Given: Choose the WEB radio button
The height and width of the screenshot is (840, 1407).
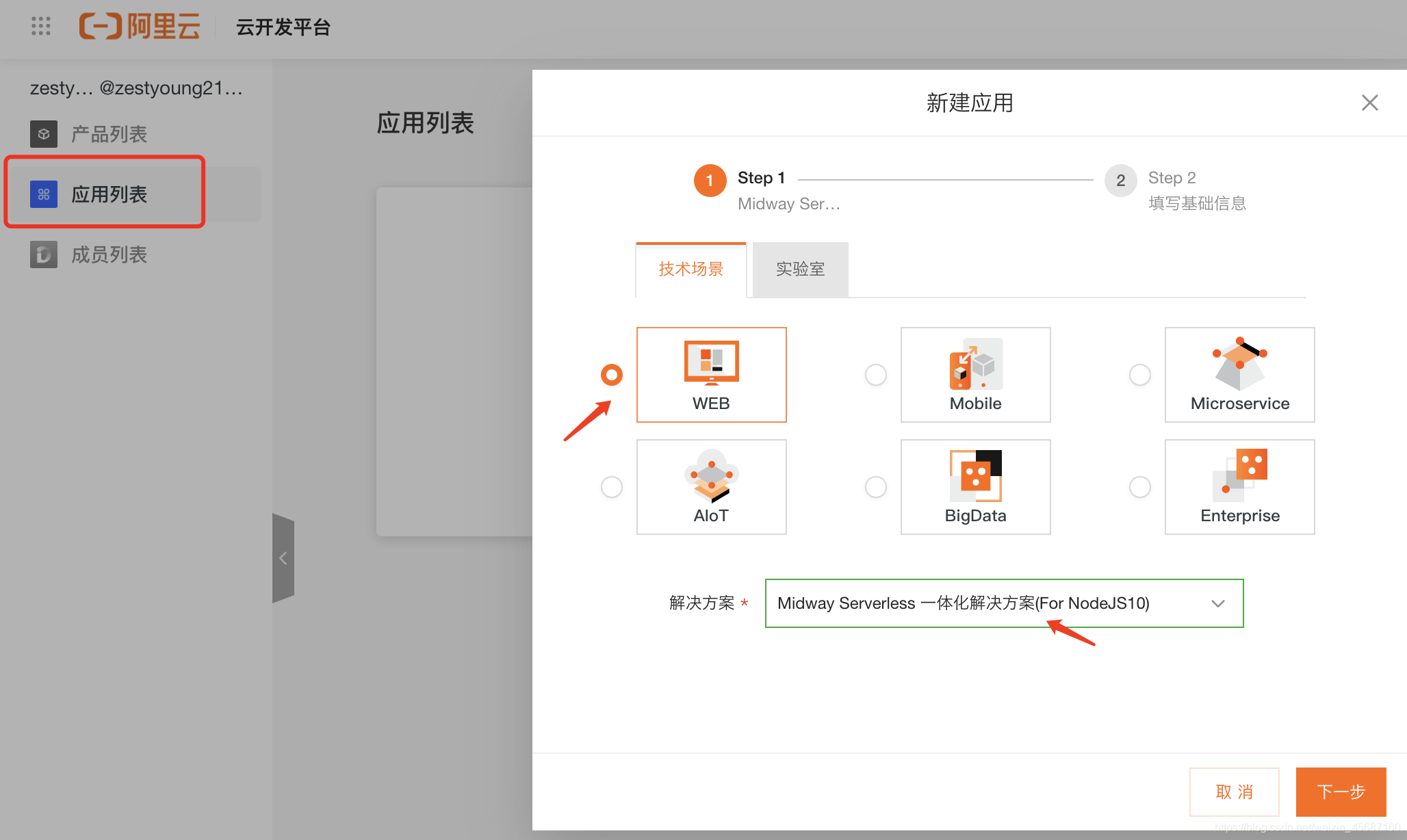Looking at the screenshot, I should point(612,375).
